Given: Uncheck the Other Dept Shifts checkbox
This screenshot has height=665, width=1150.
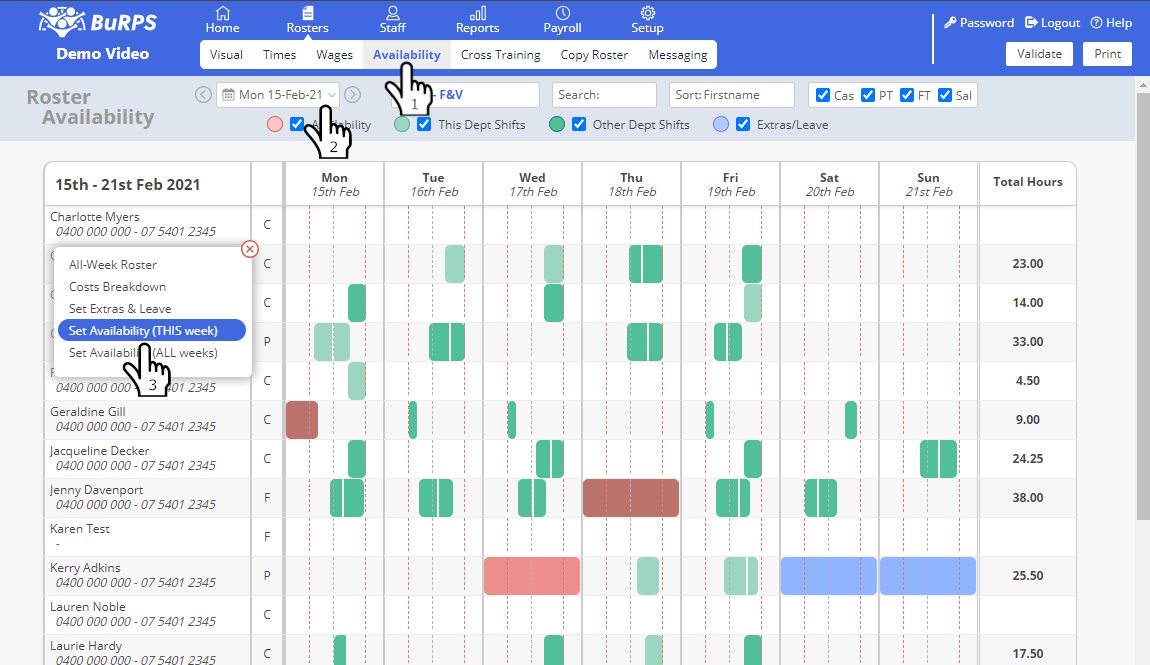Looking at the screenshot, I should pos(579,125).
